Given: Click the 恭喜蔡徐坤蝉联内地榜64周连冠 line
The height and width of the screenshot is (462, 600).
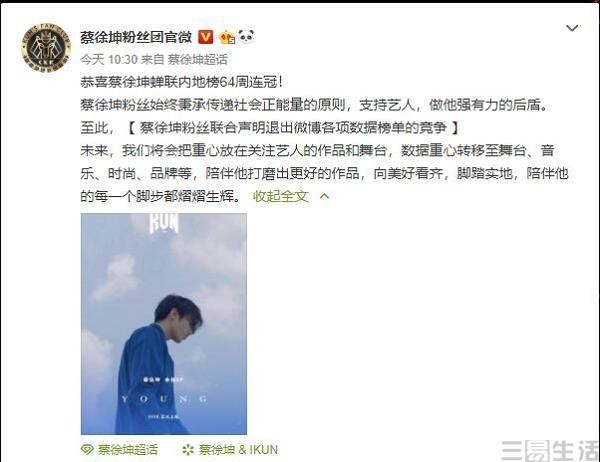Looking at the screenshot, I should pyautogui.click(x=182, y=82).
